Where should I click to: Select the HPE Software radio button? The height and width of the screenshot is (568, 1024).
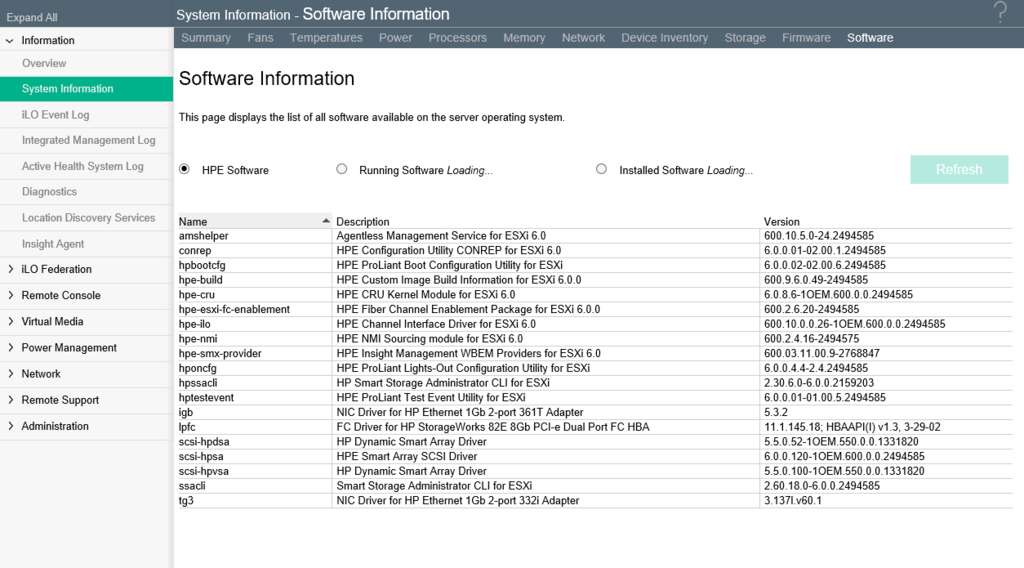coord(185,169)
